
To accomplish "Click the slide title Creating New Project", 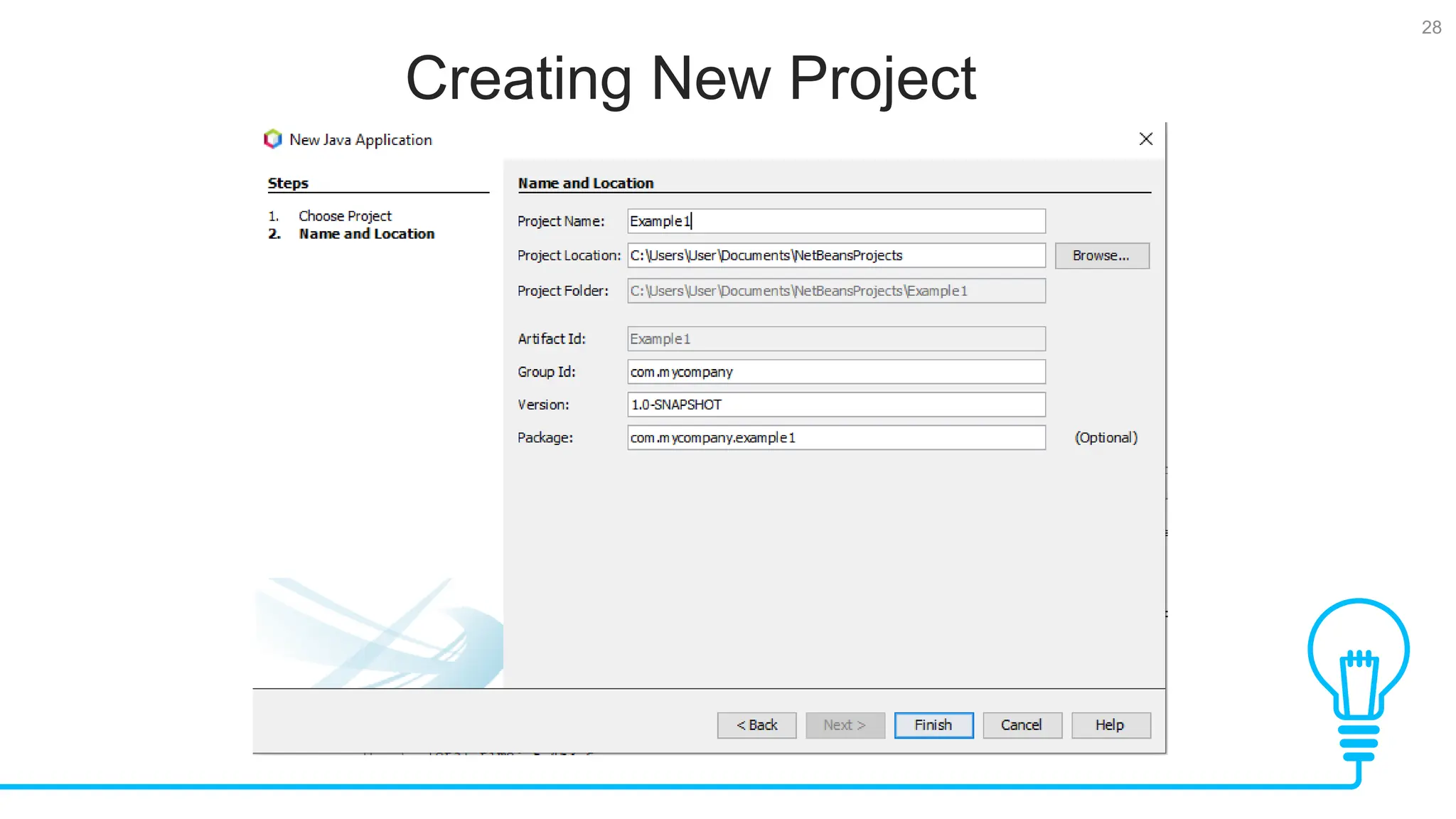I will (x=690, y=78).
